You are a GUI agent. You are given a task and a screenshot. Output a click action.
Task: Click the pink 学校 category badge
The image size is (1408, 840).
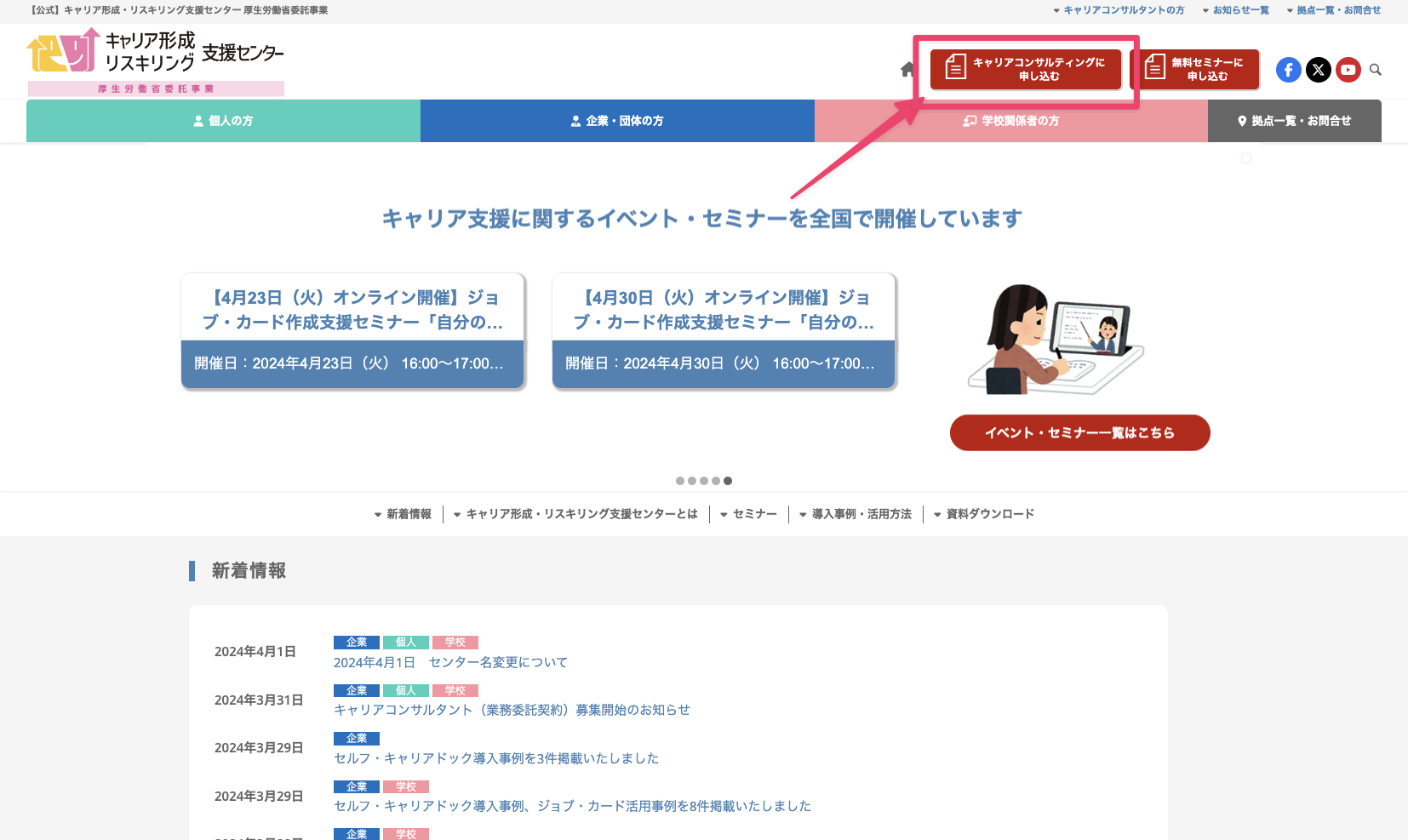455,642
